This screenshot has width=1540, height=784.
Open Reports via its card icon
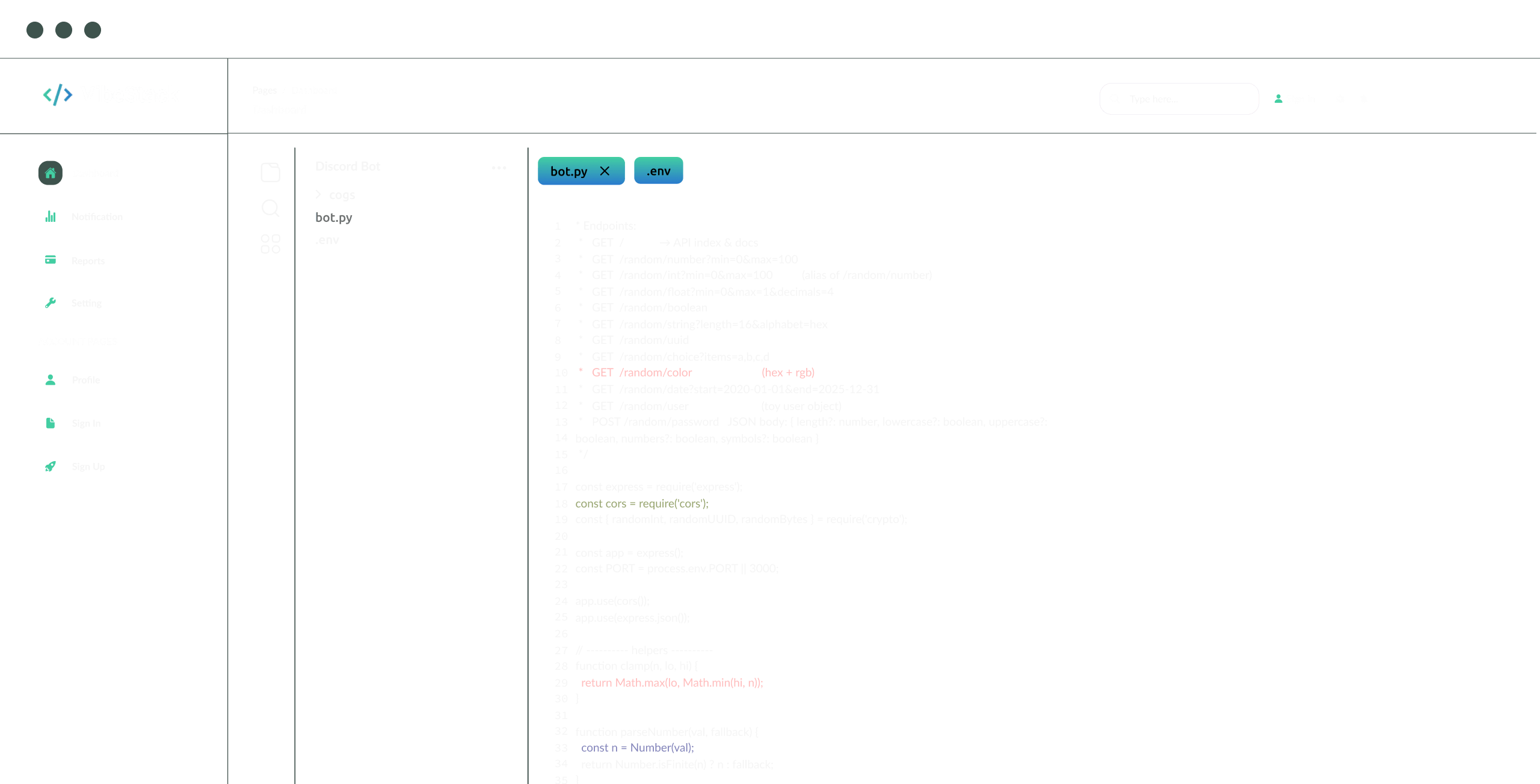[51, 260]
